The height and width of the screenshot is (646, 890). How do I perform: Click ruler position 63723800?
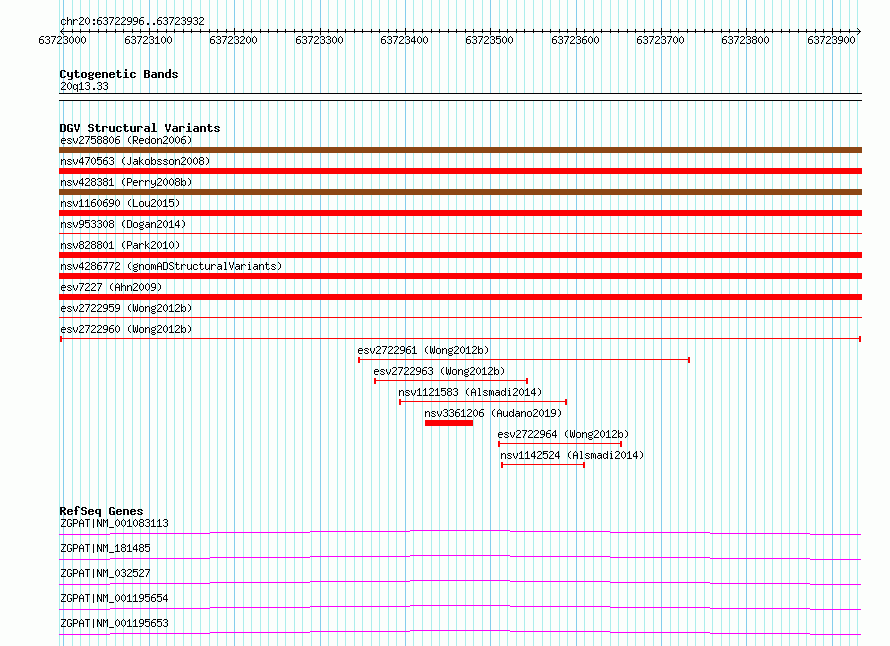point(745,40)
